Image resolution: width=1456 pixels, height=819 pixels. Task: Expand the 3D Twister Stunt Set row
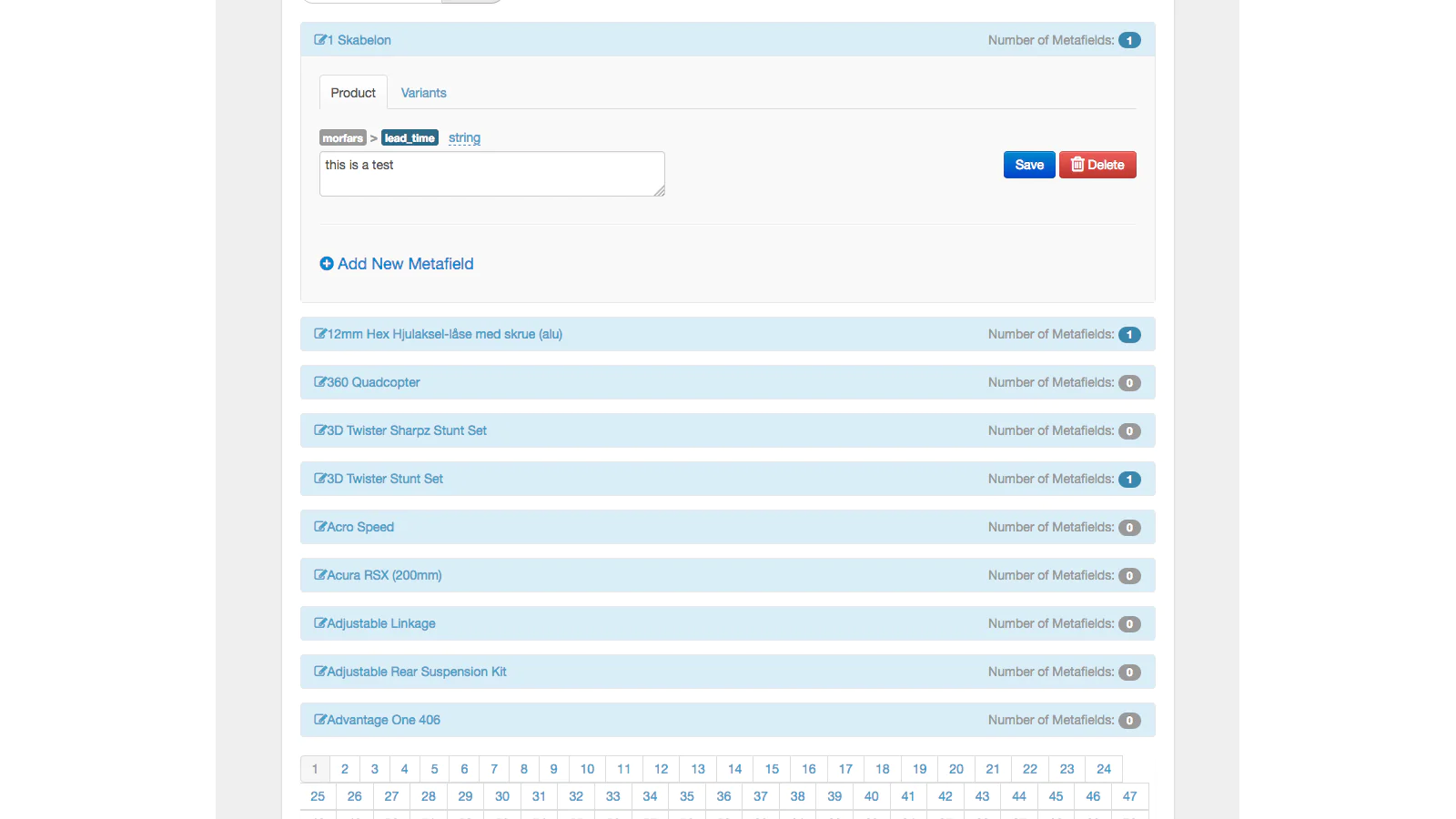tap(728, 479)
